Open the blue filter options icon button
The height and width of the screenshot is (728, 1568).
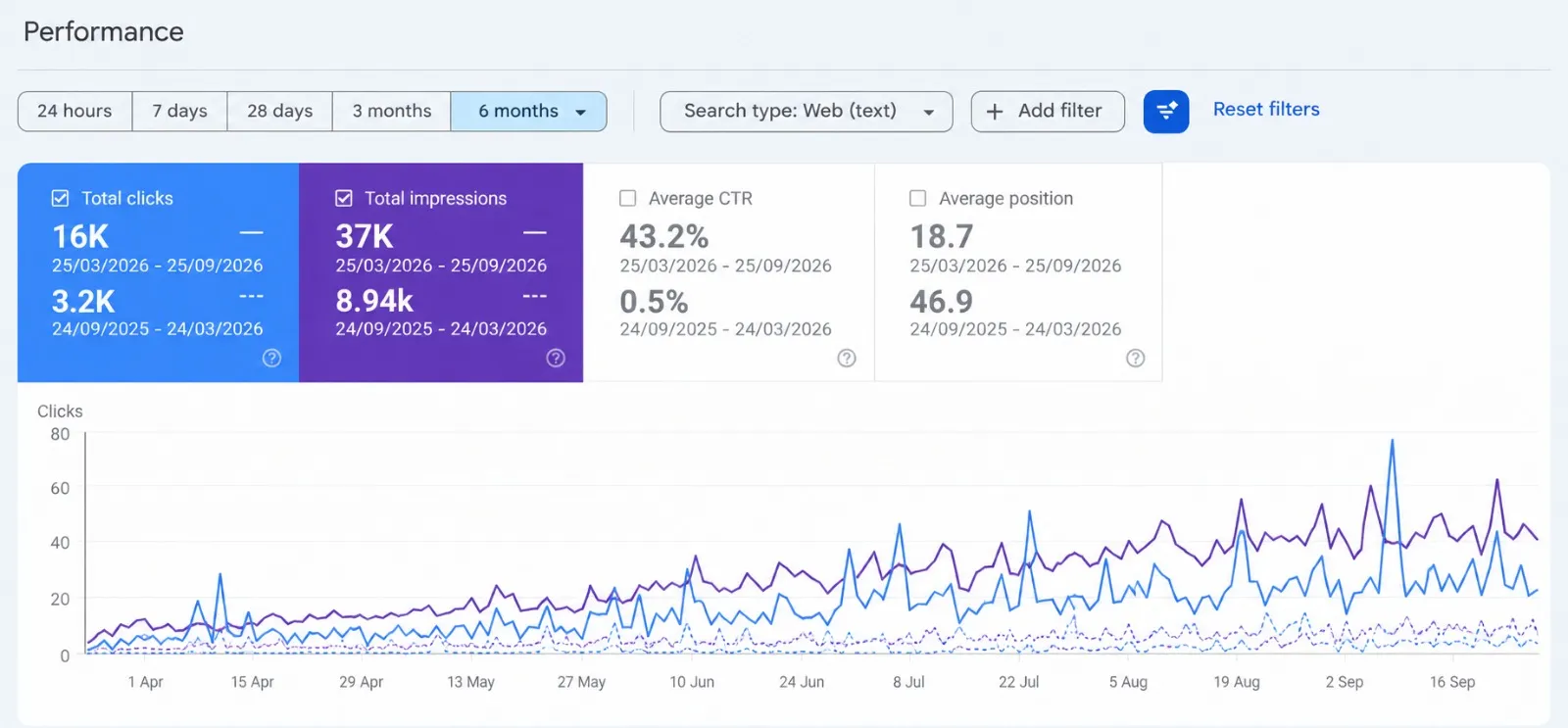(x=1166, y=112)
